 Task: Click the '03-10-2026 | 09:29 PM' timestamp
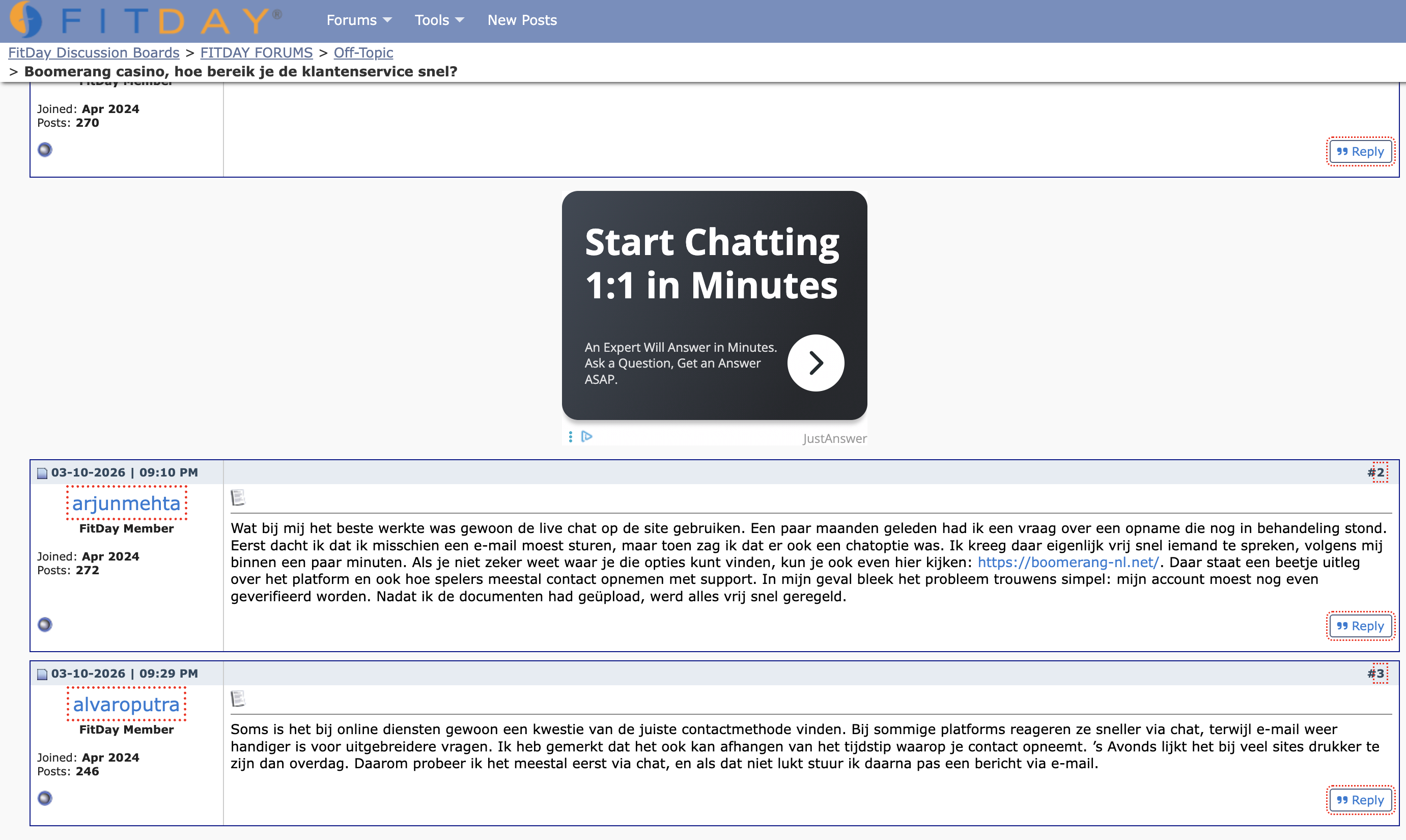pyautogui.click(x=125, y=674)
